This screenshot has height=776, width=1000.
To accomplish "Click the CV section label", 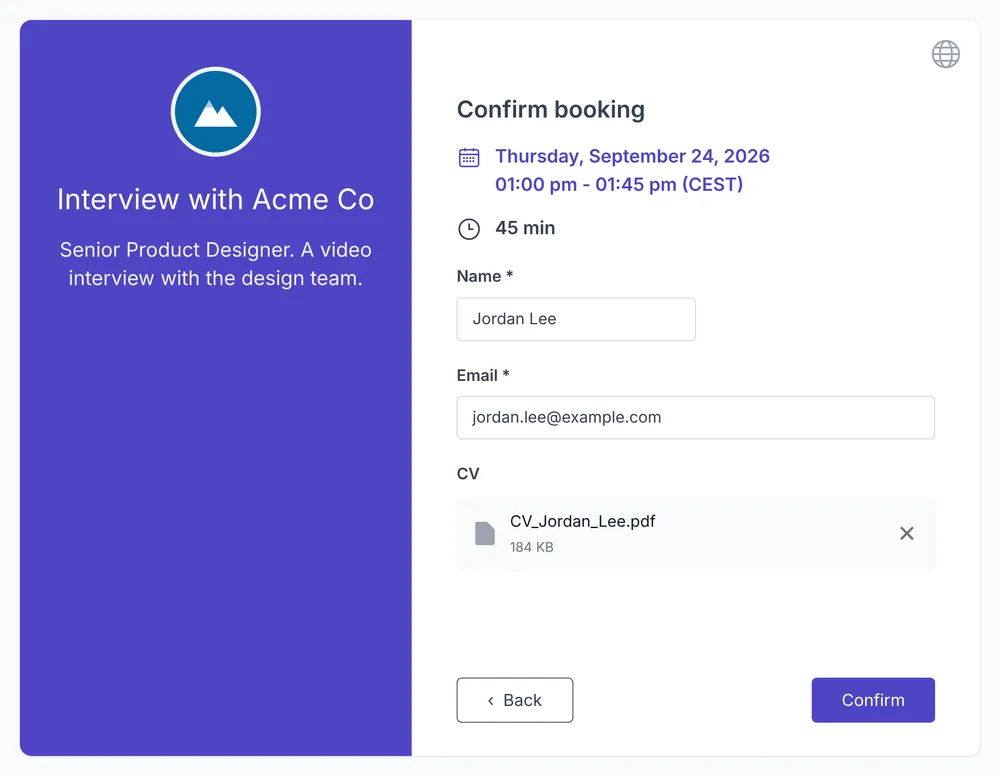I will pos(467,474).
